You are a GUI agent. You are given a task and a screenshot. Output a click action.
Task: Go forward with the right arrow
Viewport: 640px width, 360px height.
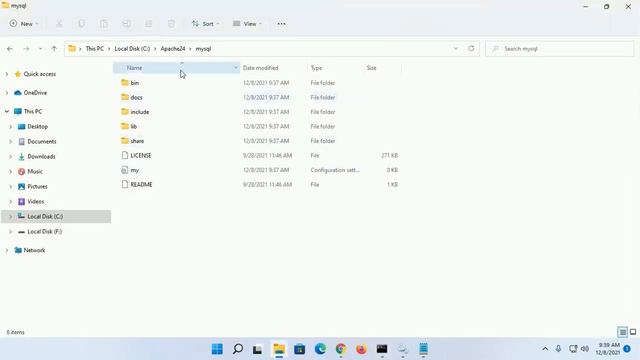26,49
